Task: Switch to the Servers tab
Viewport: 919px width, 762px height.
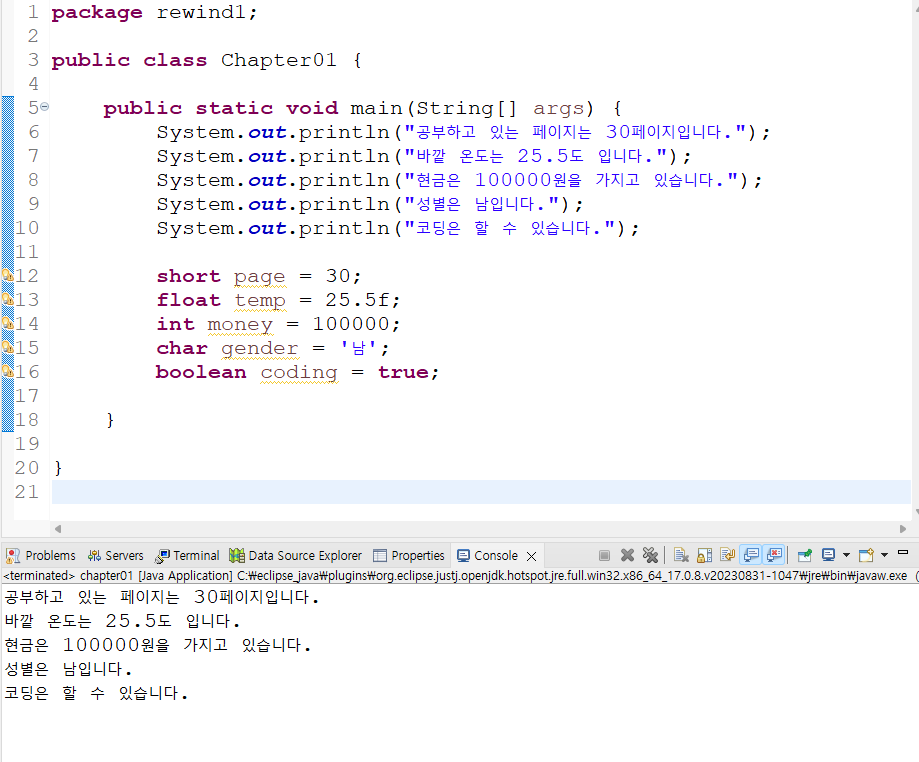Action: click(x=115, y=556)
